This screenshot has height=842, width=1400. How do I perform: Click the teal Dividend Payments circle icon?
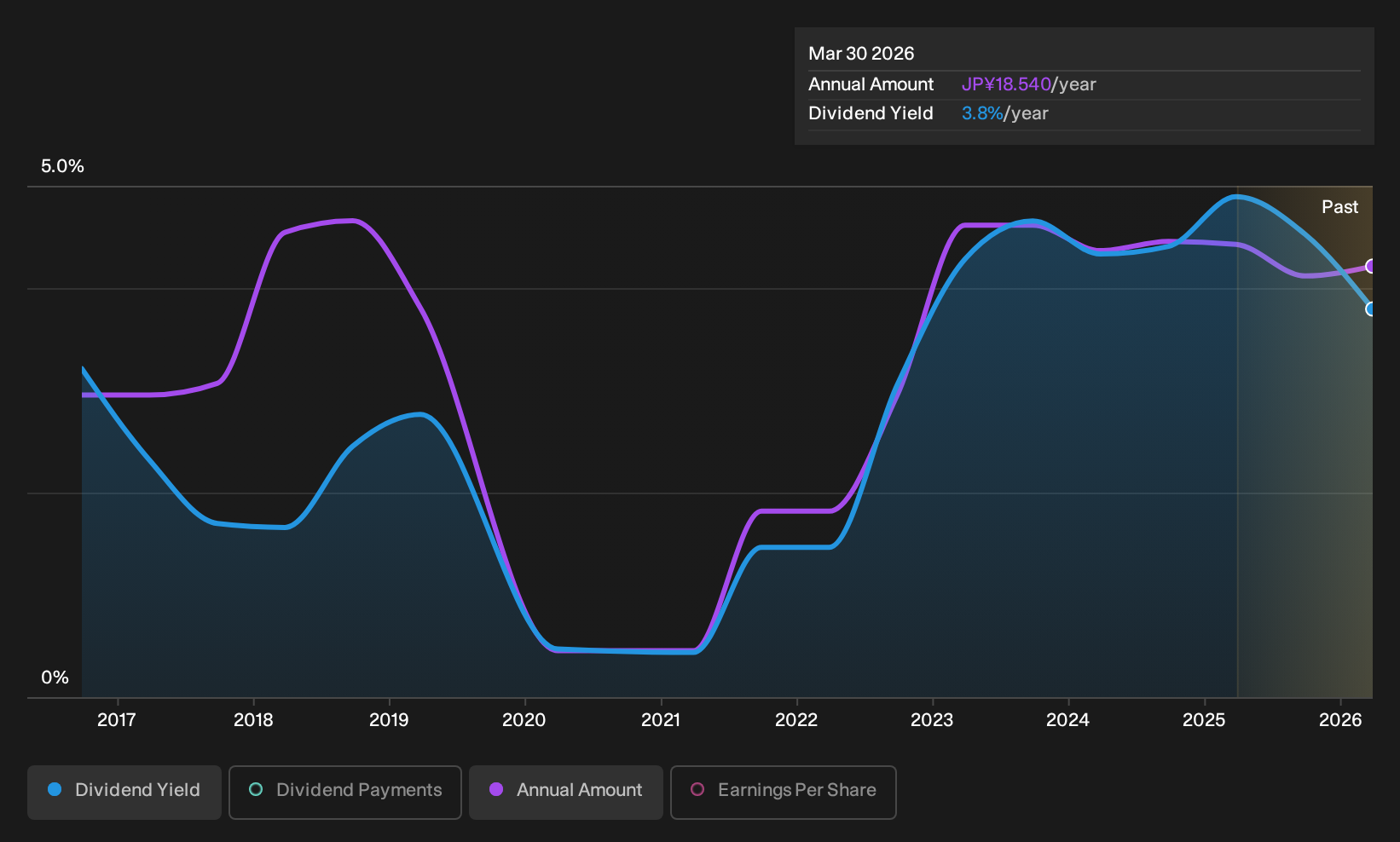click(256, 789)
